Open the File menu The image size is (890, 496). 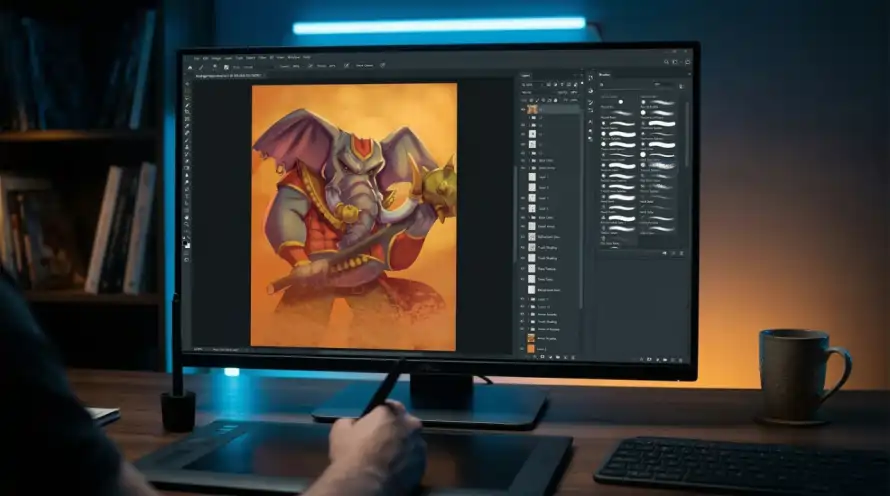pos(196,58)
